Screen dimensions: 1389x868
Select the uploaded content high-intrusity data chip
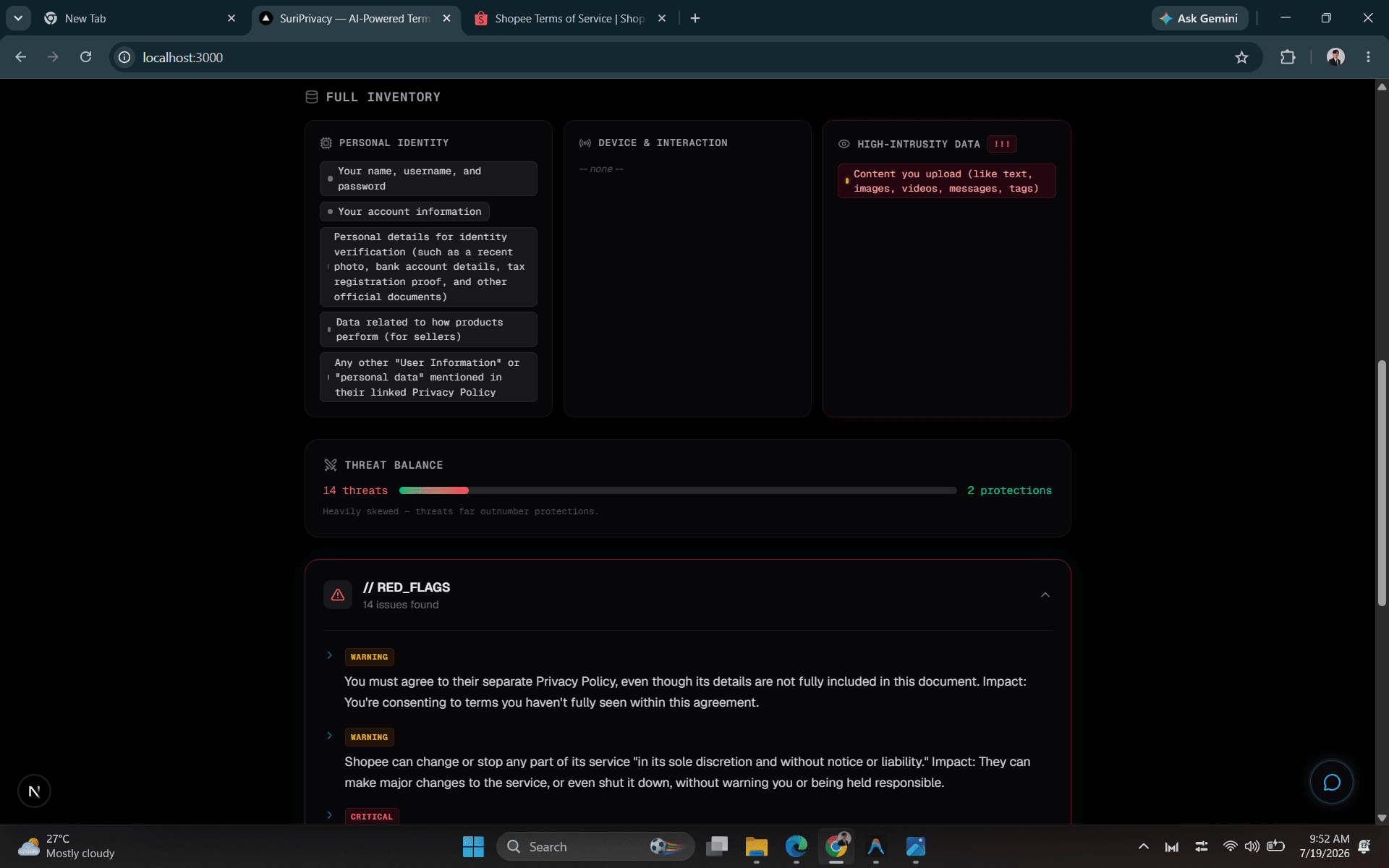point(946,181)
